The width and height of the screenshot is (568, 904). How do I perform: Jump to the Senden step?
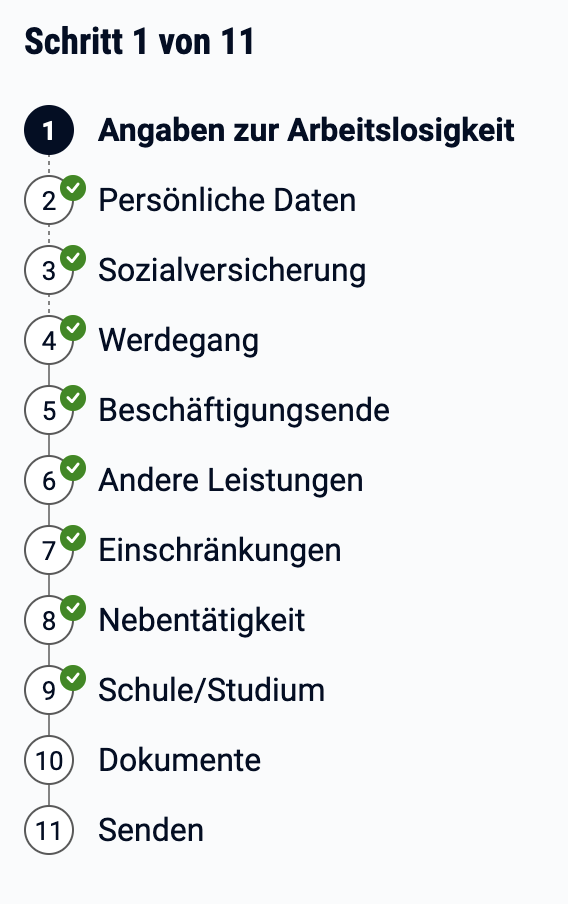tap(151, 830)
